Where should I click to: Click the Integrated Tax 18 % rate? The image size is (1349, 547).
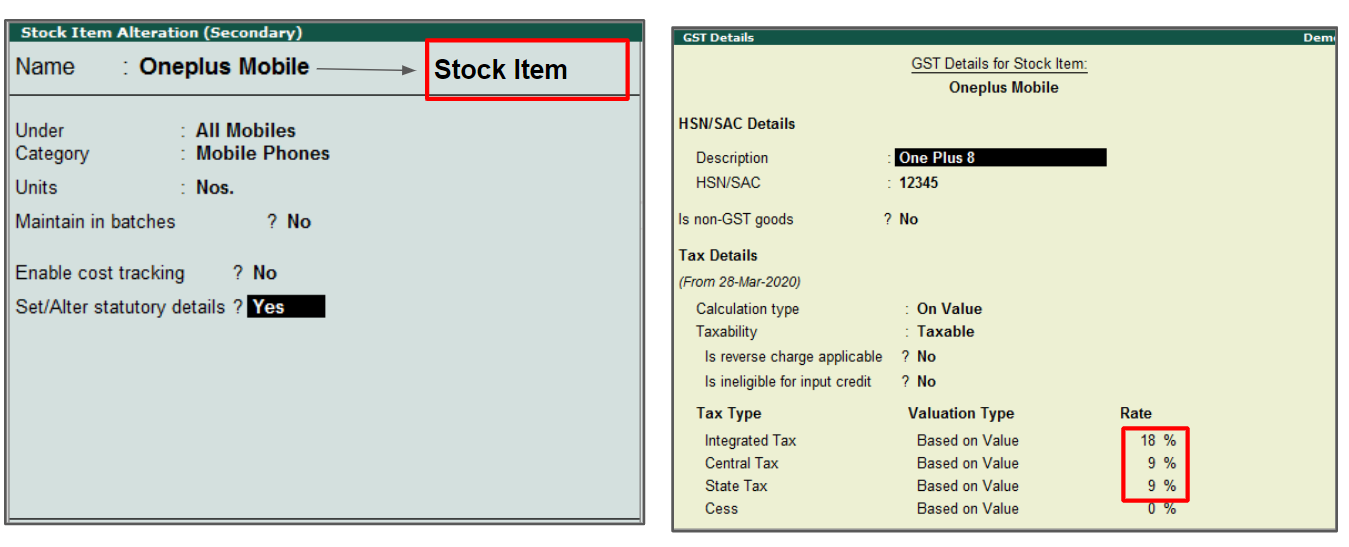click(1158, 440)
